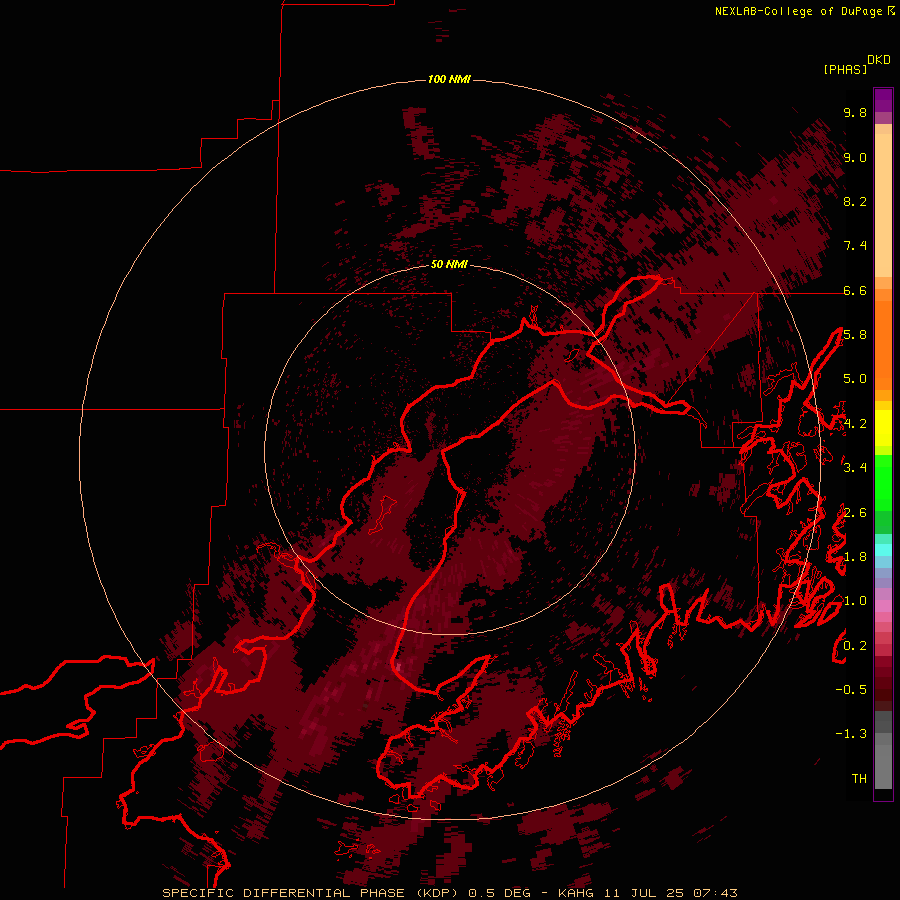This screenshot has height=900, width=900.
Task: Pick the cyan band on KDP color bar
Action: click(x=883, y=550)
